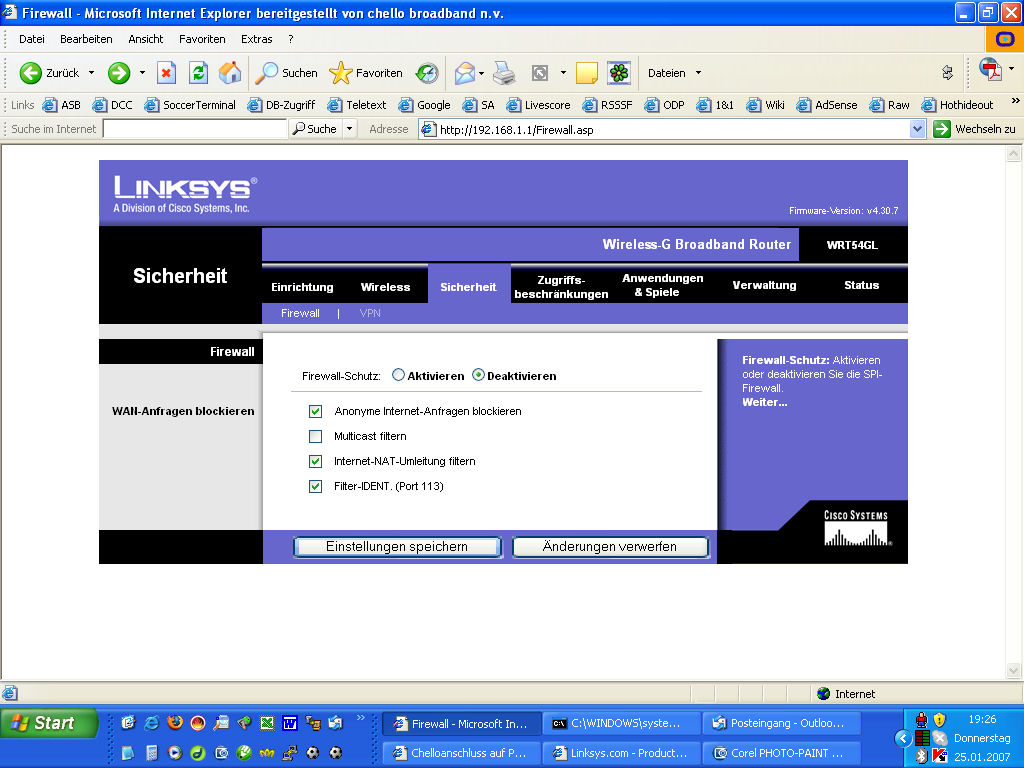This screenshot has width=1024, height=768.
Task: Enable the Multicast filtern checkbox
Action: coord(315,436)
